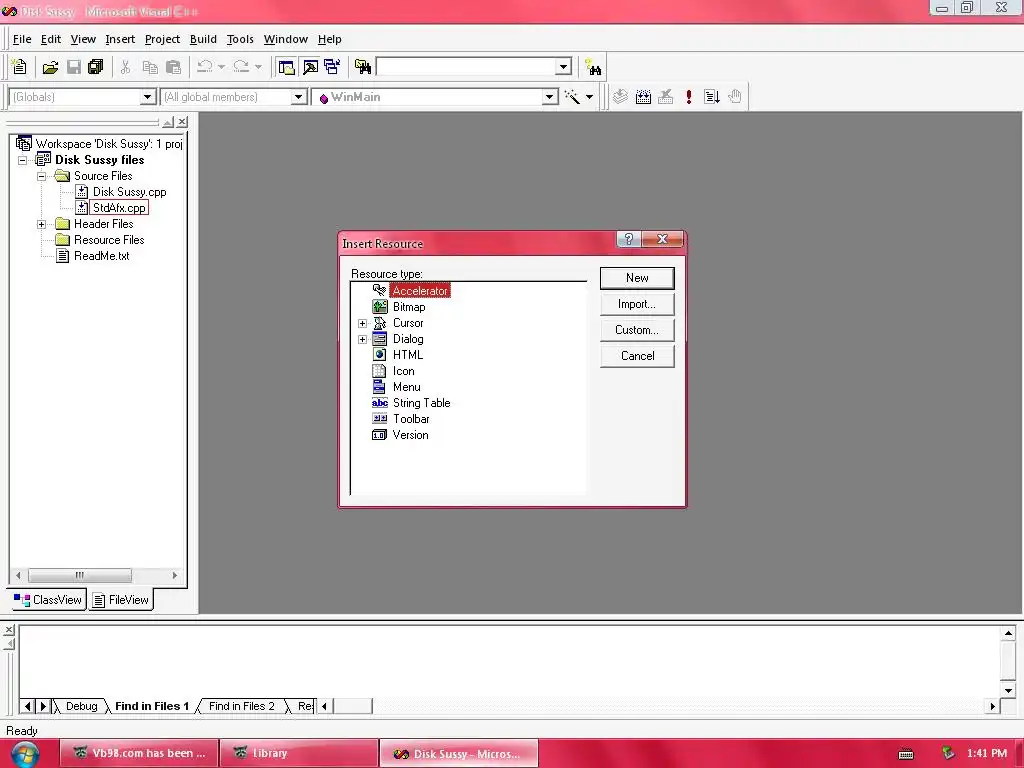Viewport: 1024px width, 768px height.
Task: Click the workspace pane horizontal scrollbar thumb
Action: pos(80,575)
